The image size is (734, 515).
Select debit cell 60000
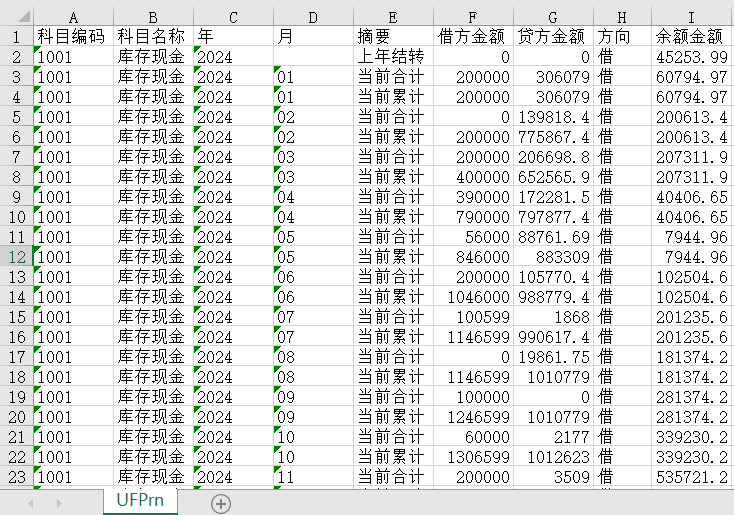(x=474, y=437)
